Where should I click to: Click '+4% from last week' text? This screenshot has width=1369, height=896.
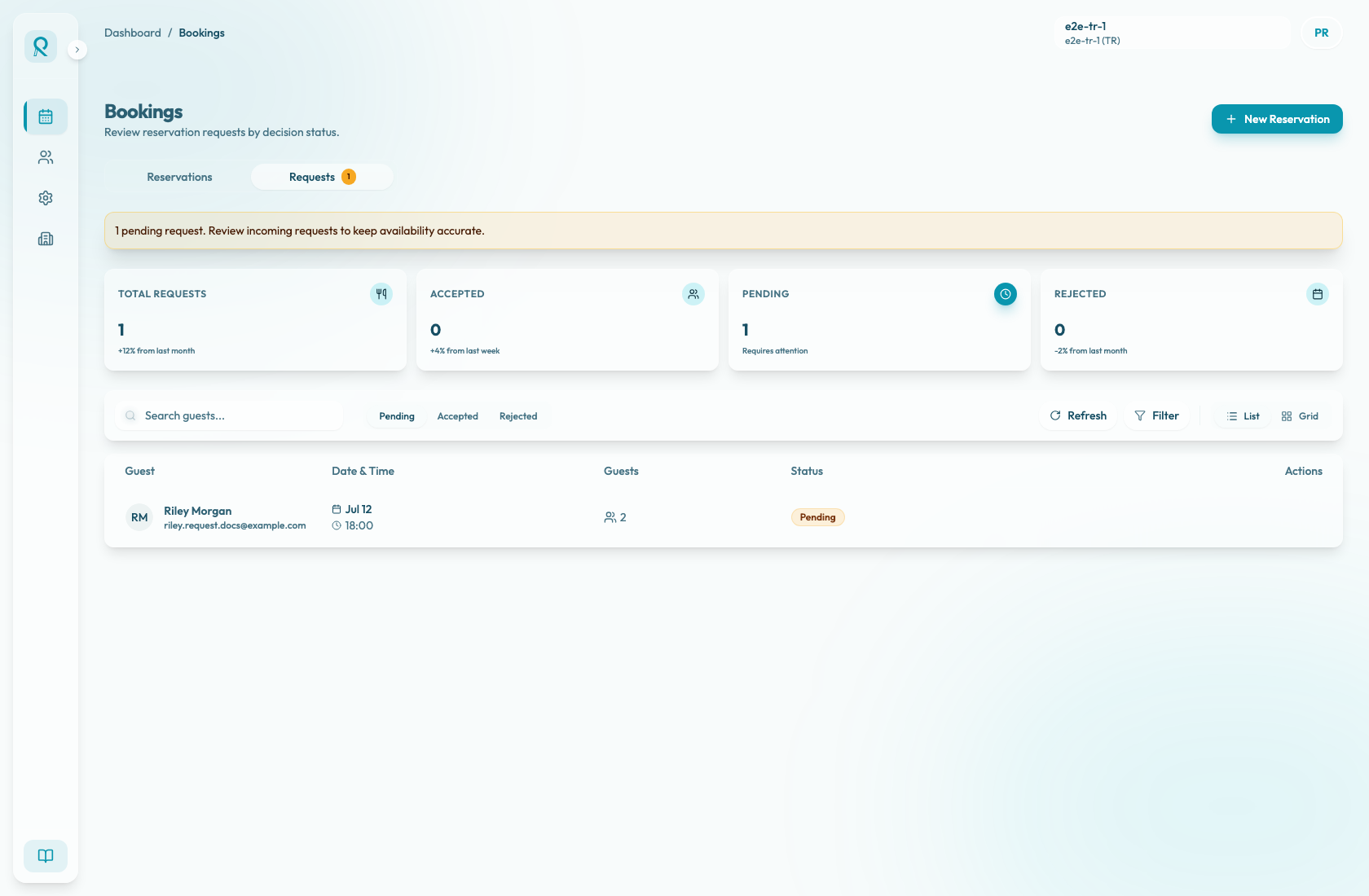click(464, 351)
